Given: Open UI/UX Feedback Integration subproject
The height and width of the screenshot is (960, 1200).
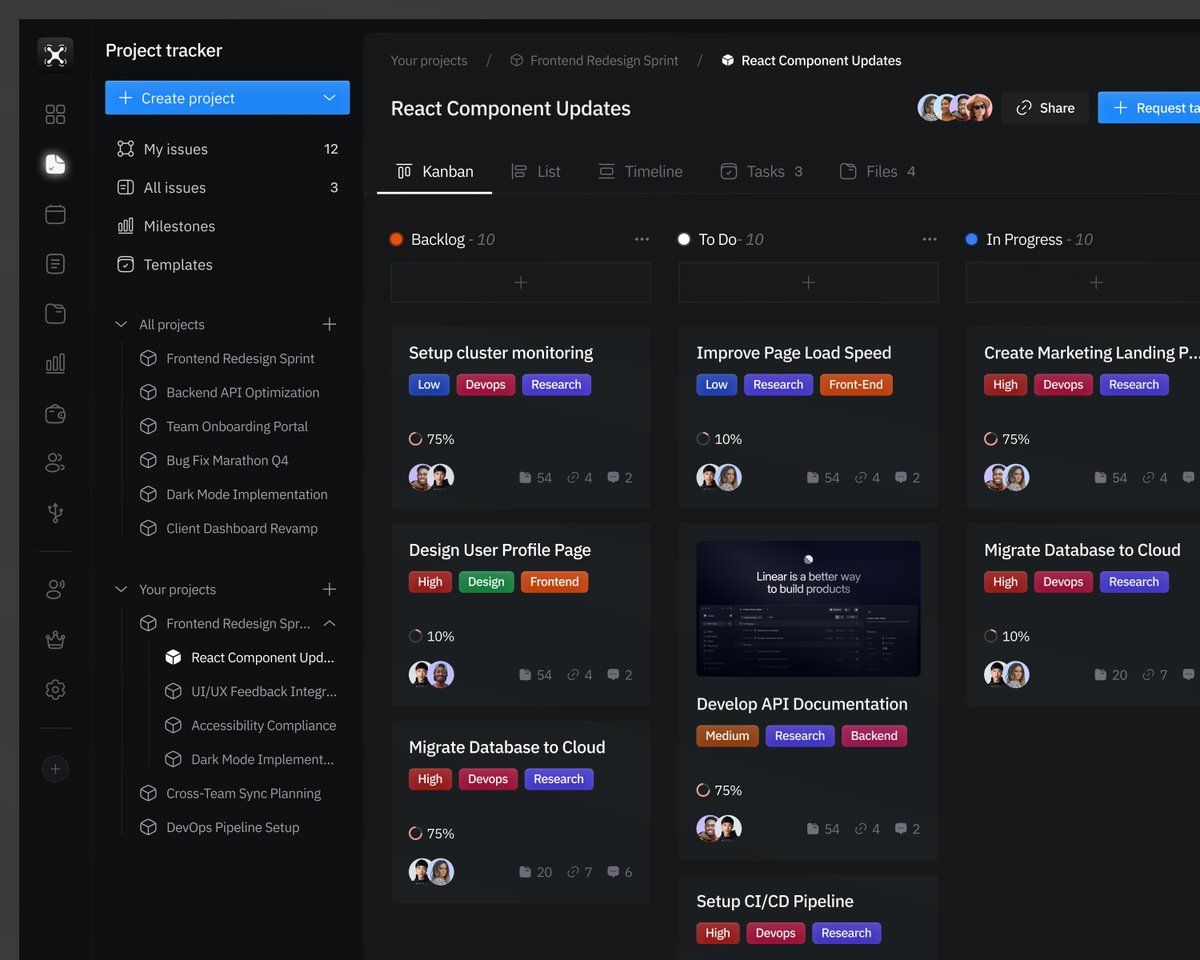Looking at the screenshot, I should tap(250, 691).
